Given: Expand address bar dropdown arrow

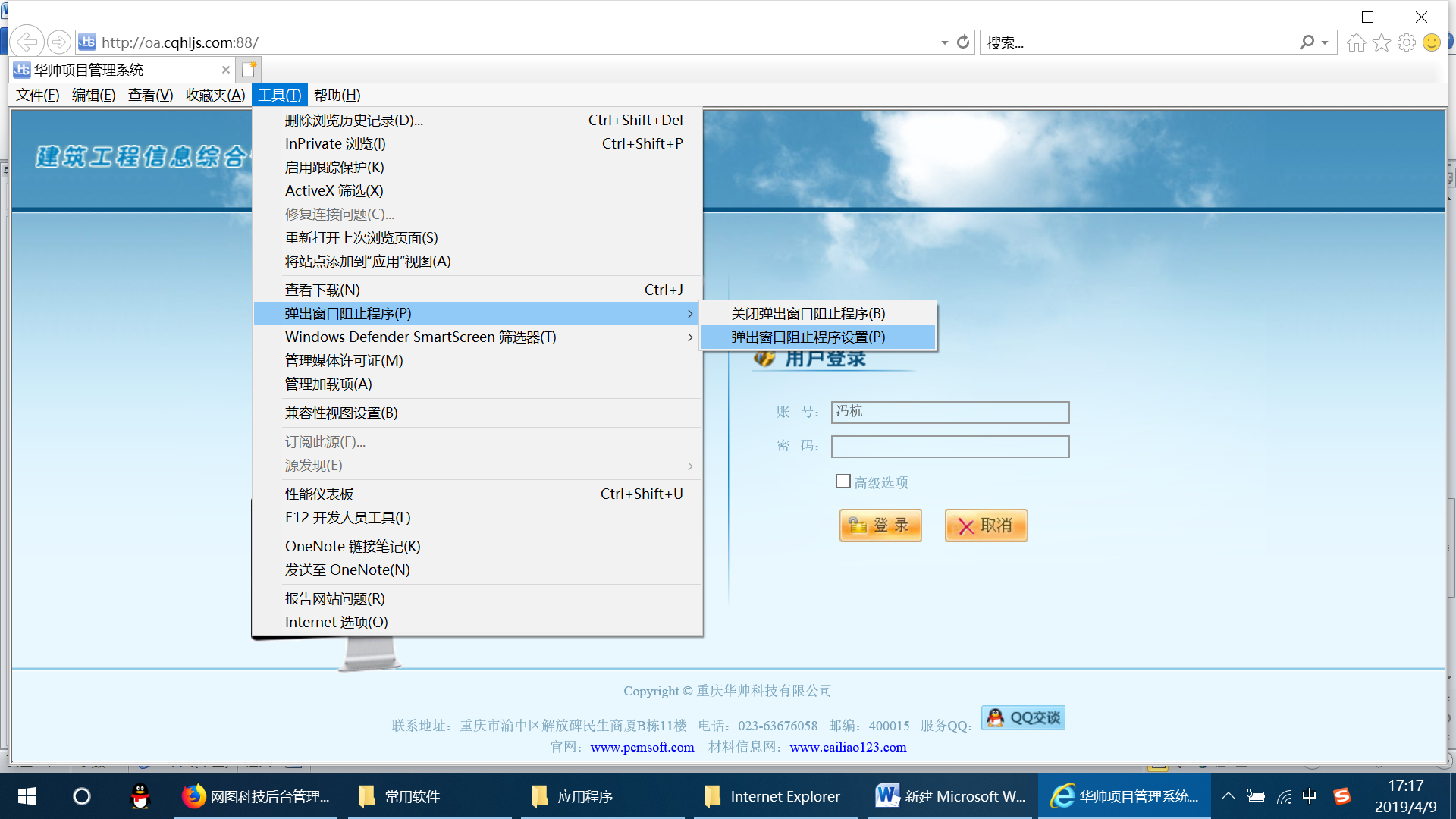Looking at the screenshot, I should (944, 42).
